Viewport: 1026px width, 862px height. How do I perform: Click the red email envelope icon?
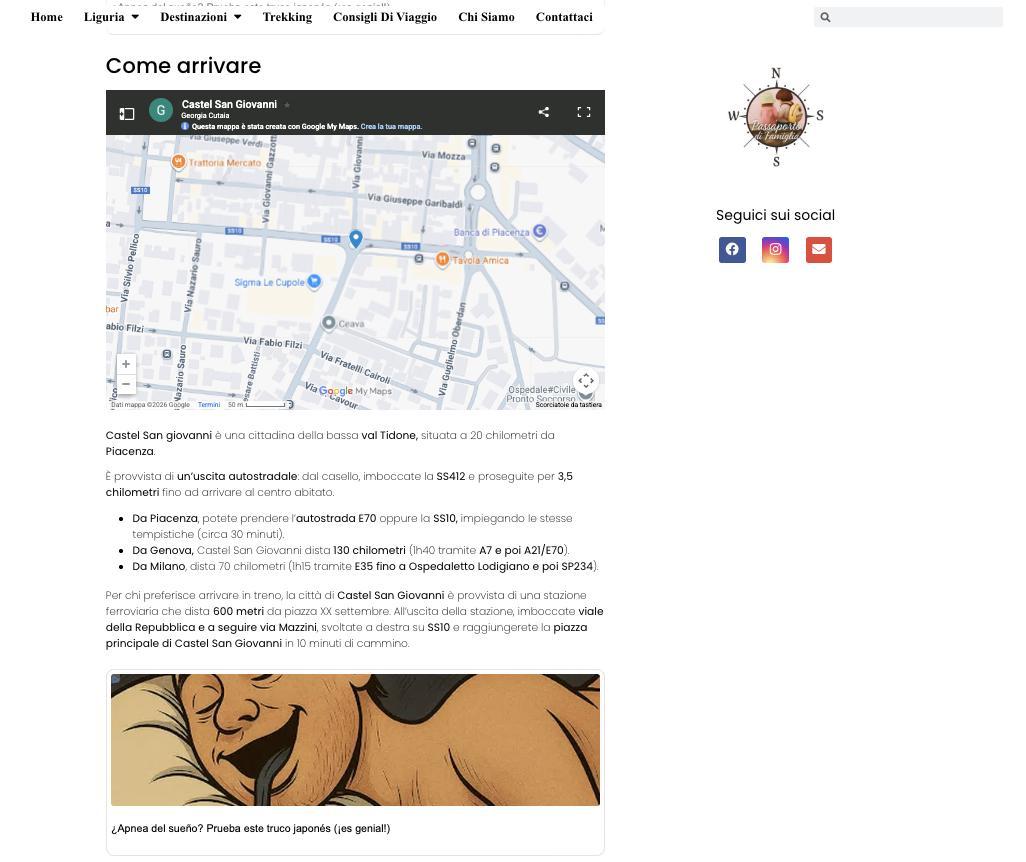[x=819, y=249]
